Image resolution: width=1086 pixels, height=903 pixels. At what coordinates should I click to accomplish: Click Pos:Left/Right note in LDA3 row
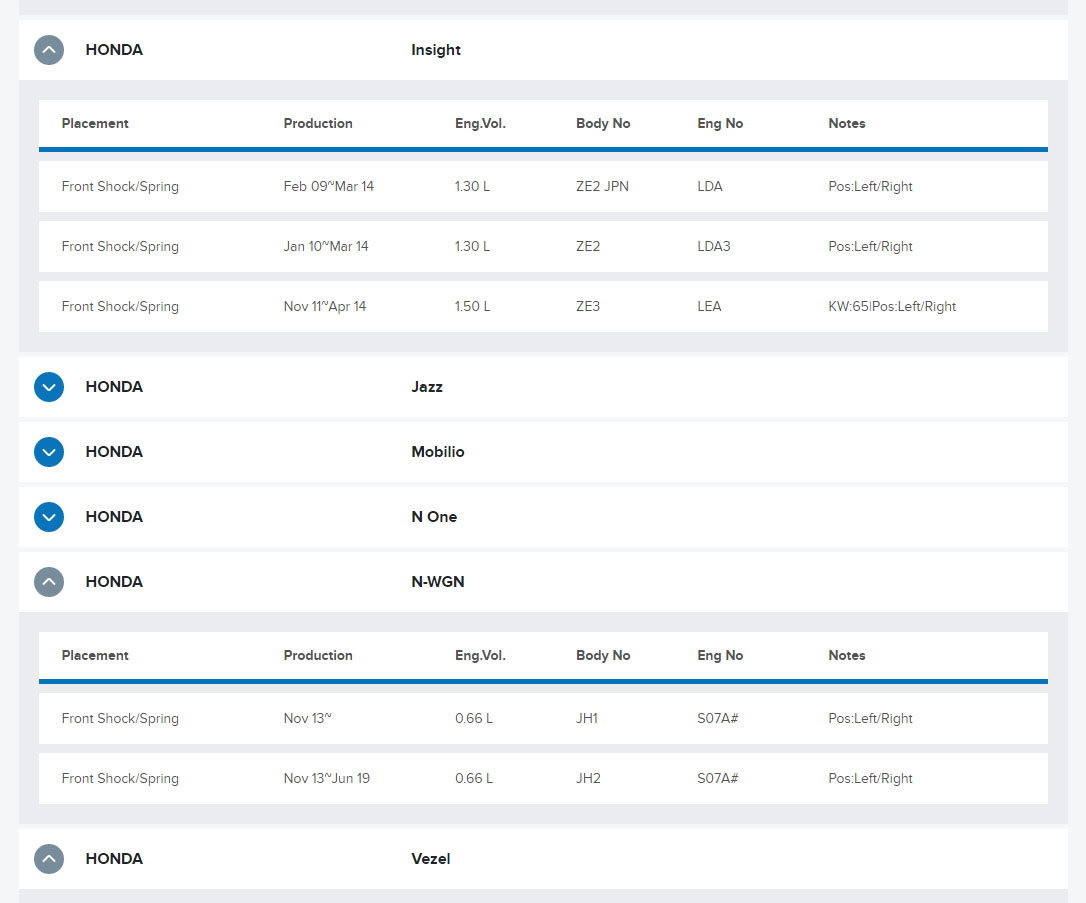[x=870, y=247]
